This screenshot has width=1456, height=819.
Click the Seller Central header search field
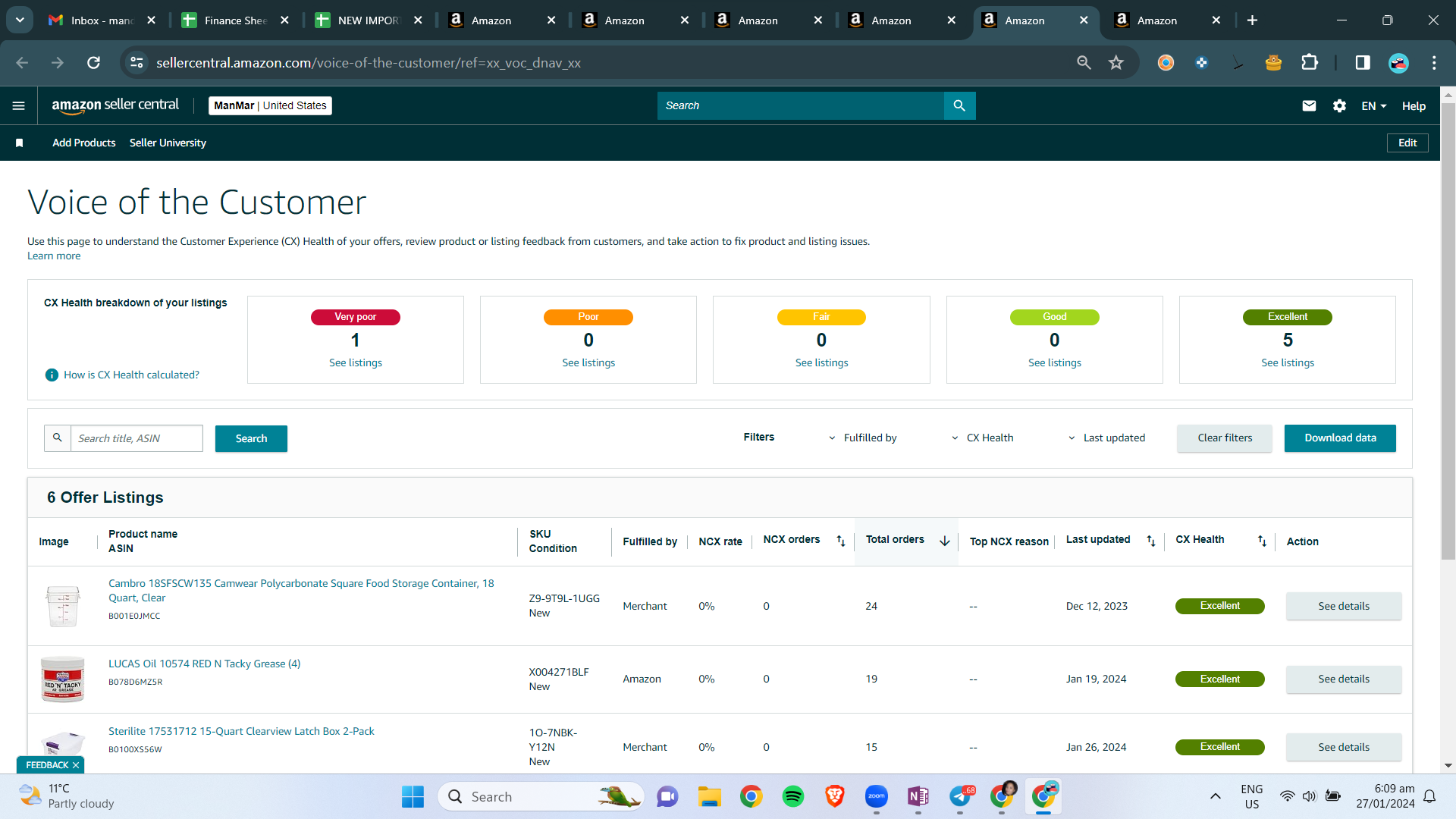801,106
